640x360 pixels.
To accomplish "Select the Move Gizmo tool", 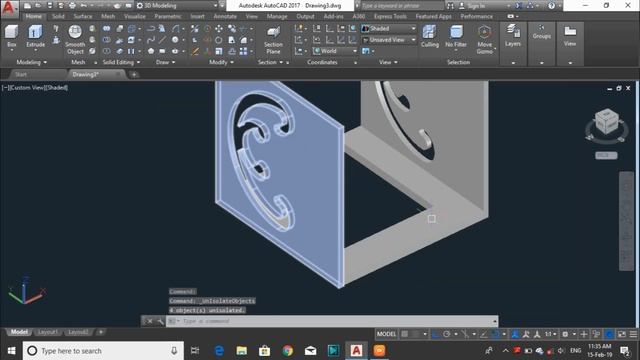I will click(484, 40).
